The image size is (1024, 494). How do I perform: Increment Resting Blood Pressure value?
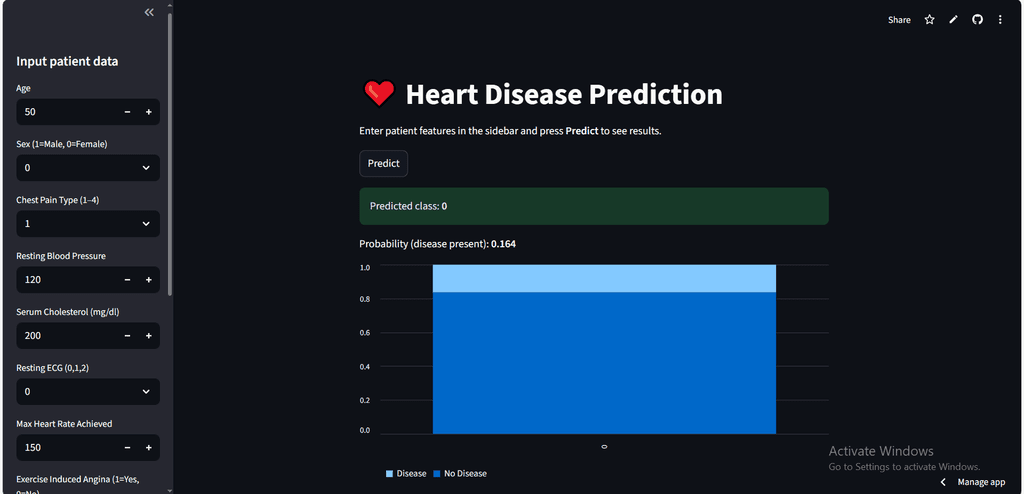(148, 280)
